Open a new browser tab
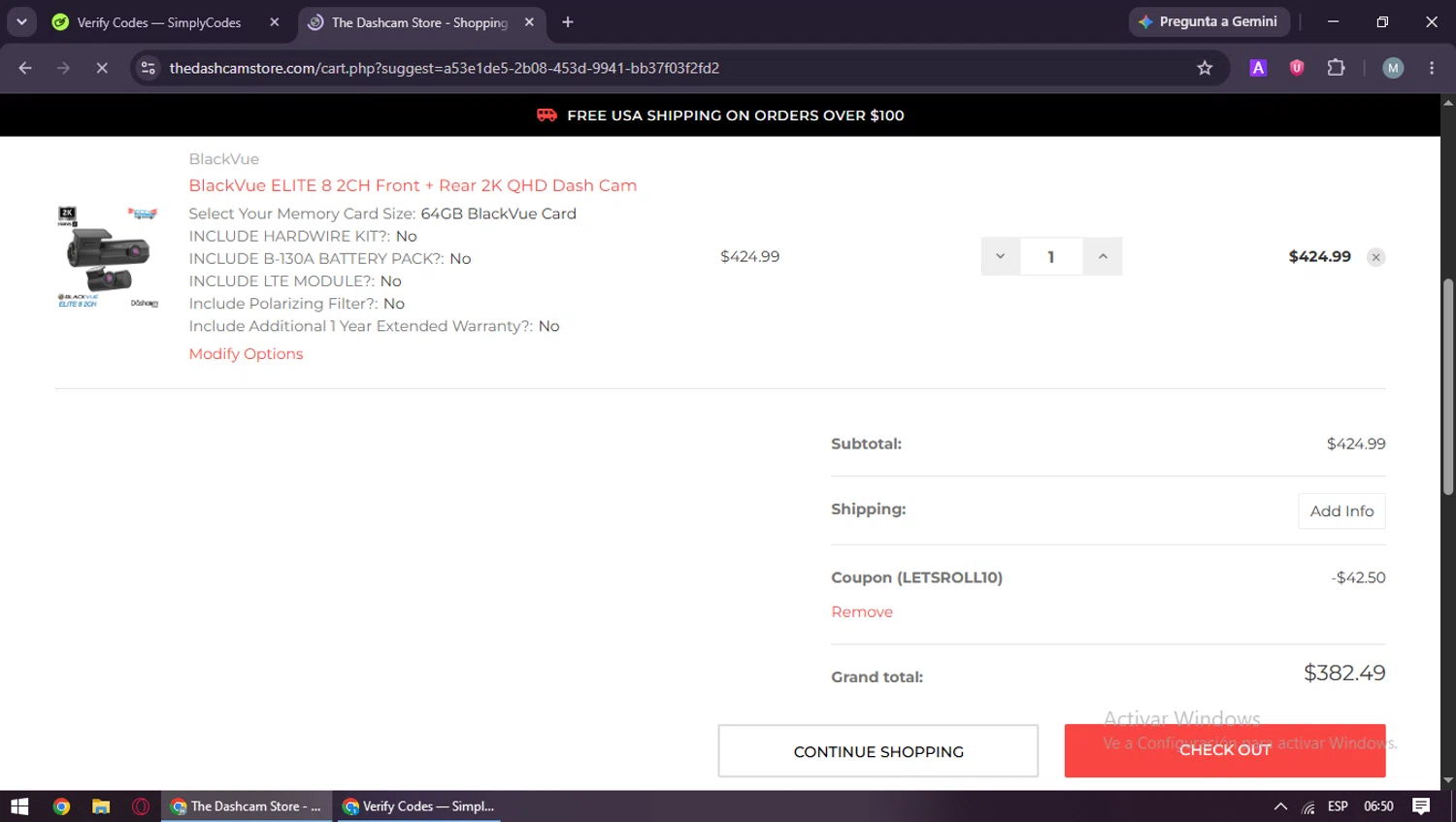1456x822 pixels. pos(568,22)
